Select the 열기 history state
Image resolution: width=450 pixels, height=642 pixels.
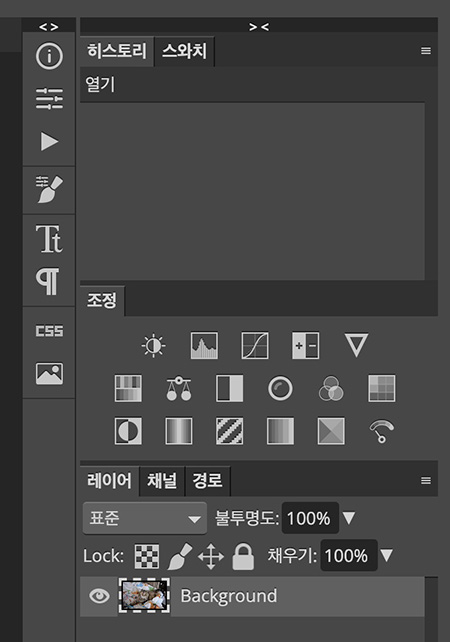(252, 85)
